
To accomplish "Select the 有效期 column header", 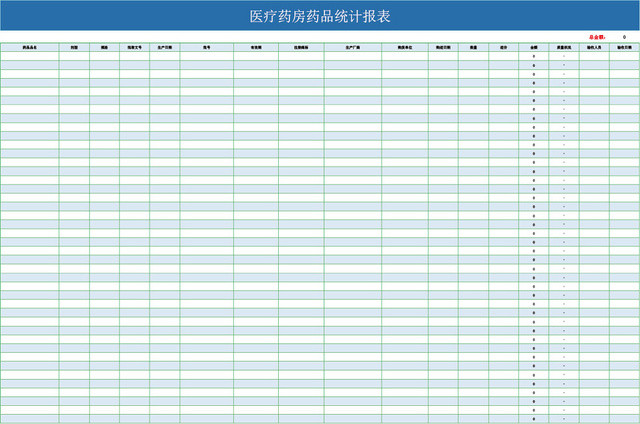I will 256,47.
